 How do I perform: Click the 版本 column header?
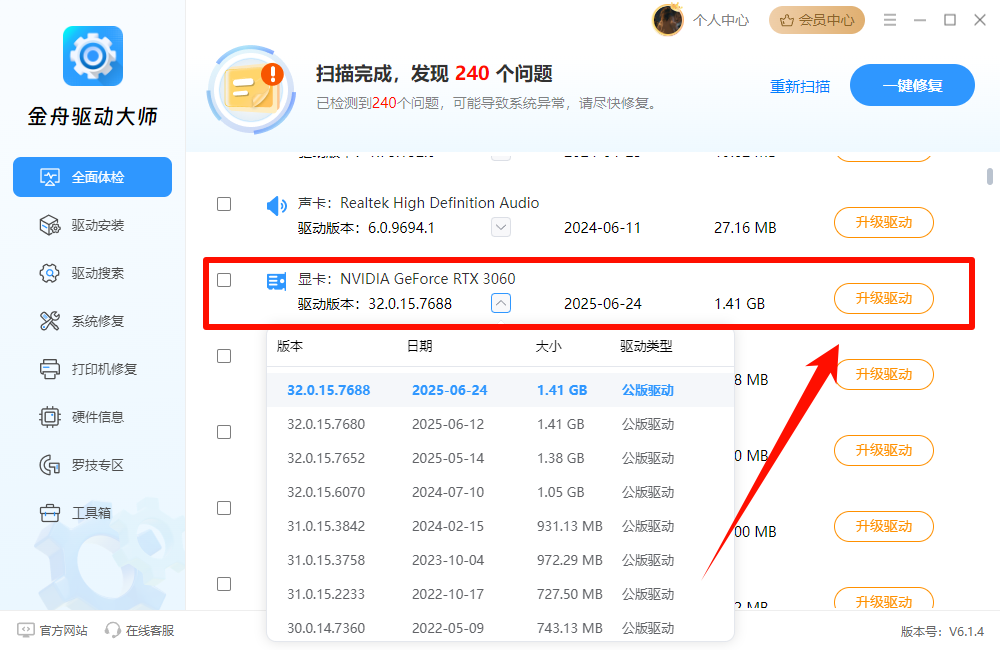[290, 346]
